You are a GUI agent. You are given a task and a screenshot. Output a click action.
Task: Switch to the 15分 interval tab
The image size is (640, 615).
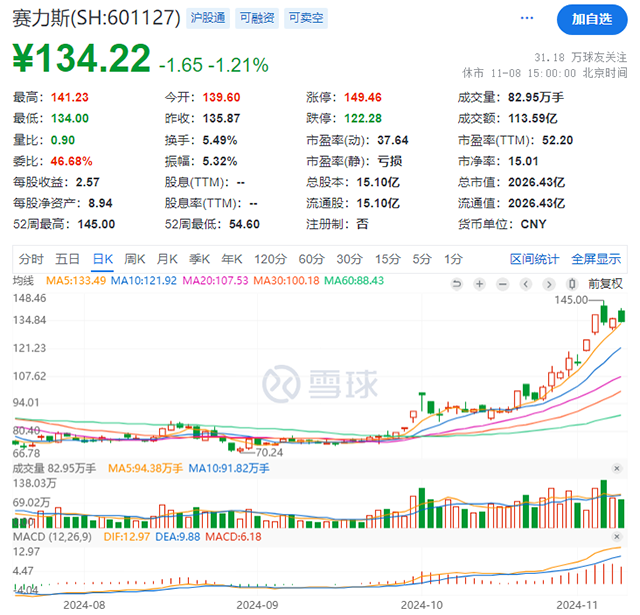pyautogui.click(x=388, y=259)
